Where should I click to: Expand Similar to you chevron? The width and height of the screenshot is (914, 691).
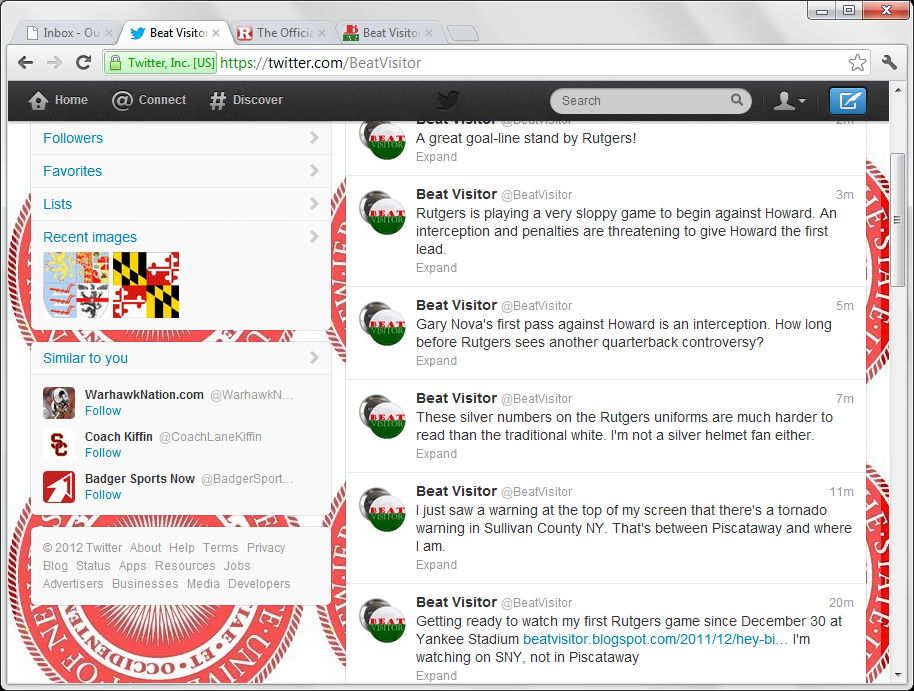pos(314,357)
